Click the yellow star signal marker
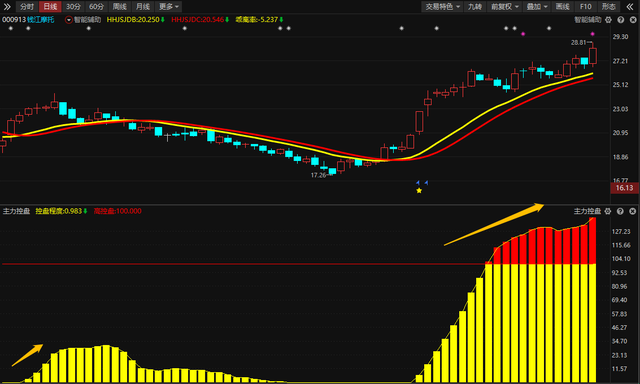 [x=419, y=190]
